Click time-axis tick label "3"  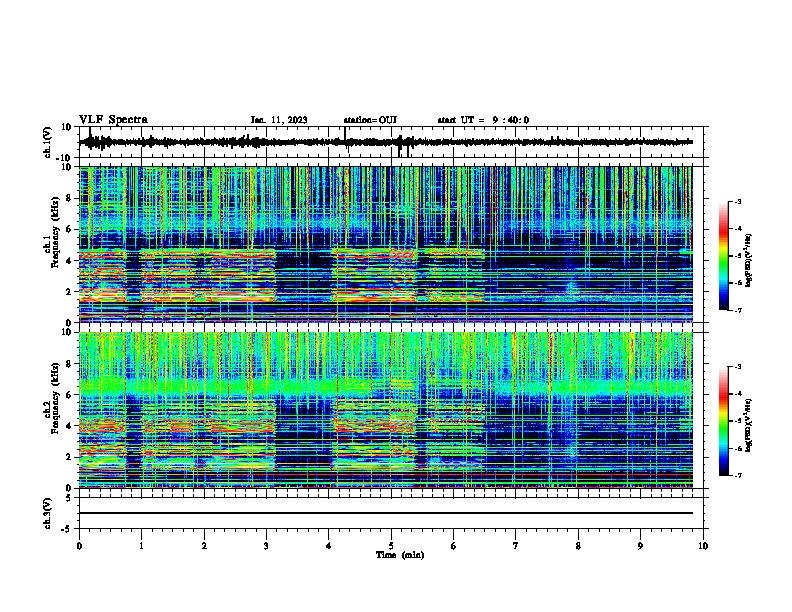[x=267, y=546]
